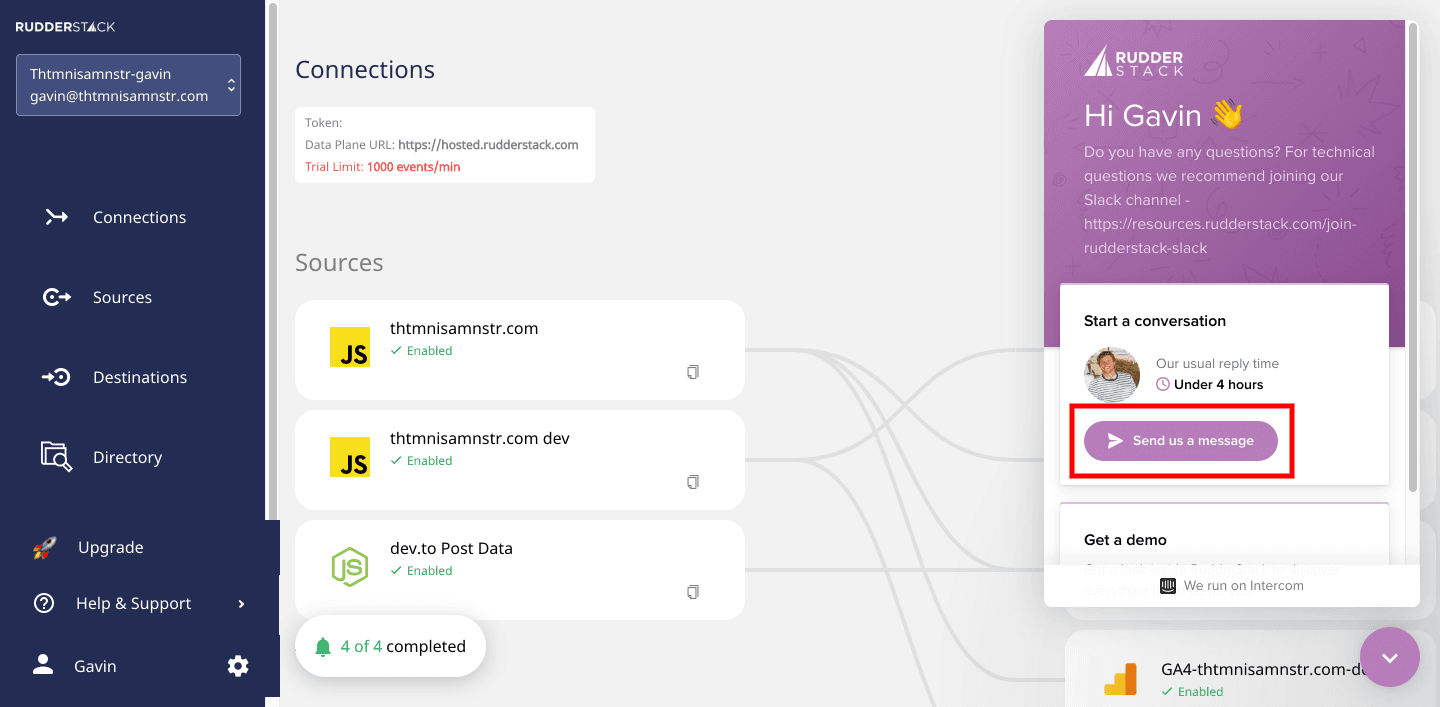
Task: Expand the Help & Support submenu
Action: (x=241, y=604)
